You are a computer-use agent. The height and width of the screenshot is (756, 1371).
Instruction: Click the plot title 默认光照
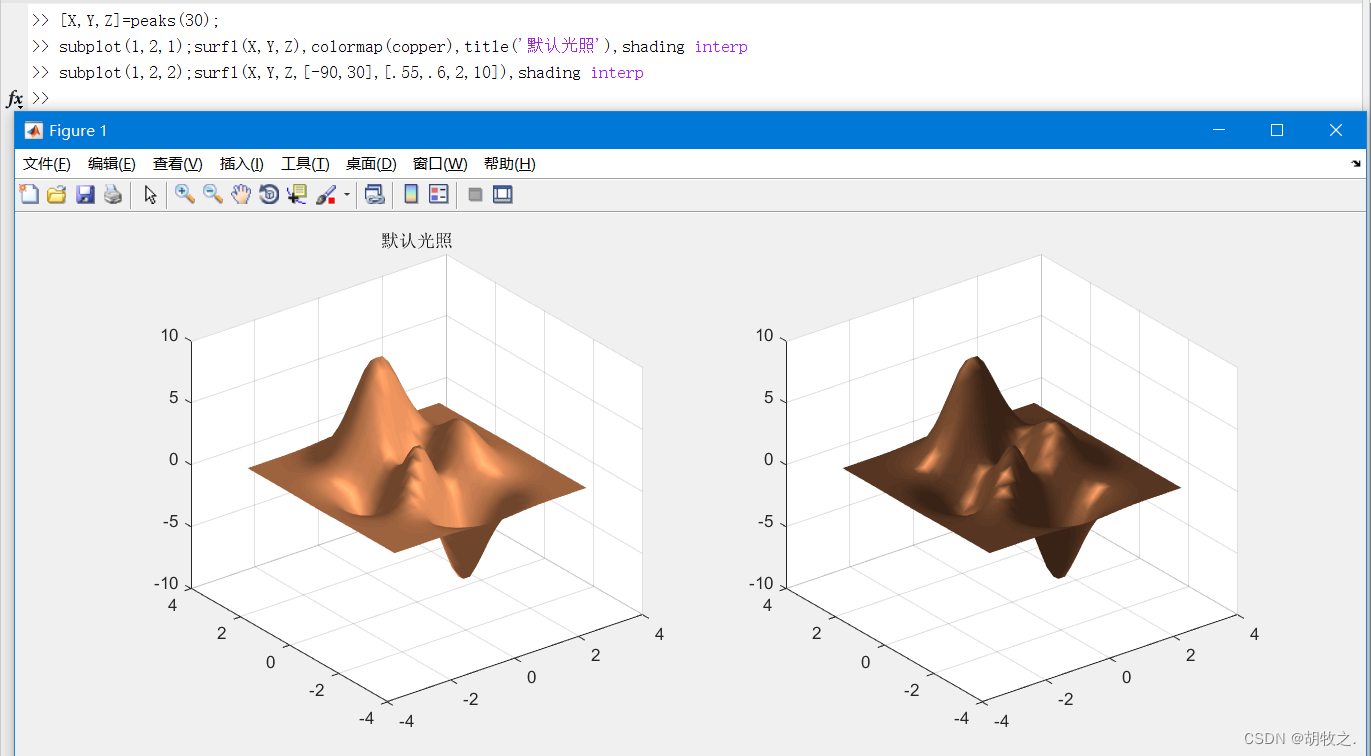pos(417,240)
